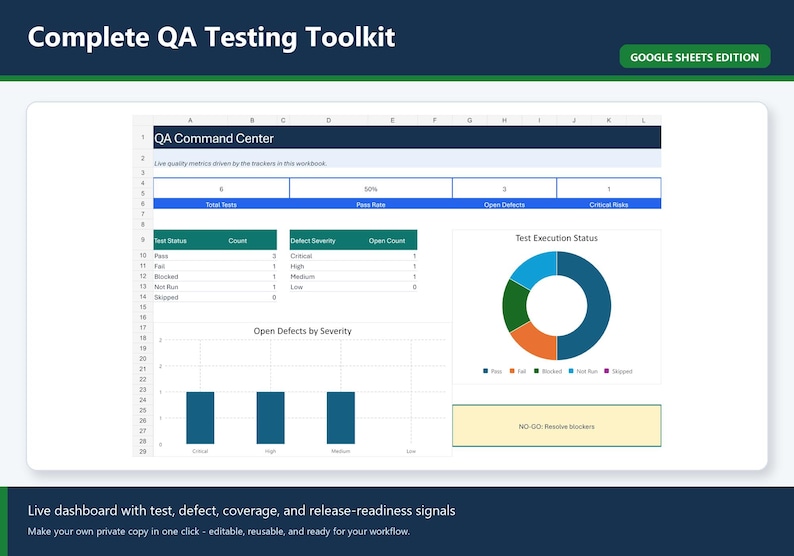Click the Fail legend color swatch
The width and height of the screenshot is (794, 556).
click(512, 371)
